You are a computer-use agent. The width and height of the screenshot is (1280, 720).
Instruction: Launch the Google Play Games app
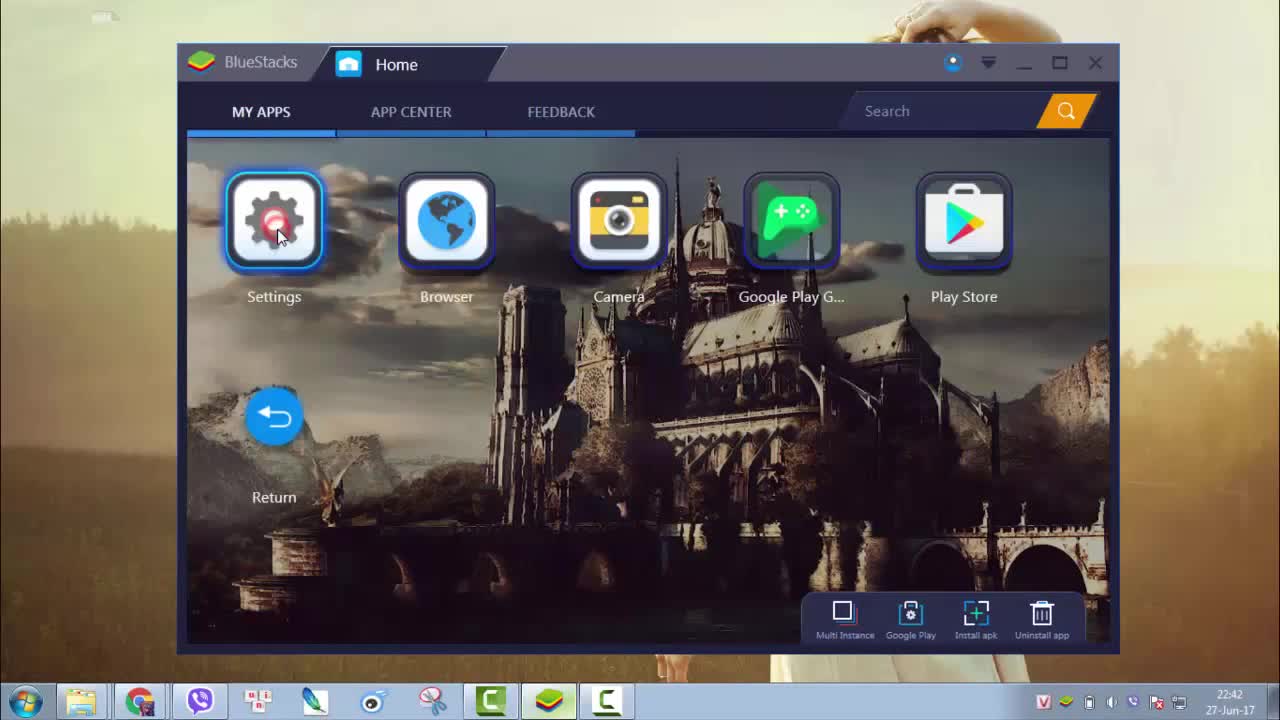click(791, 222)
